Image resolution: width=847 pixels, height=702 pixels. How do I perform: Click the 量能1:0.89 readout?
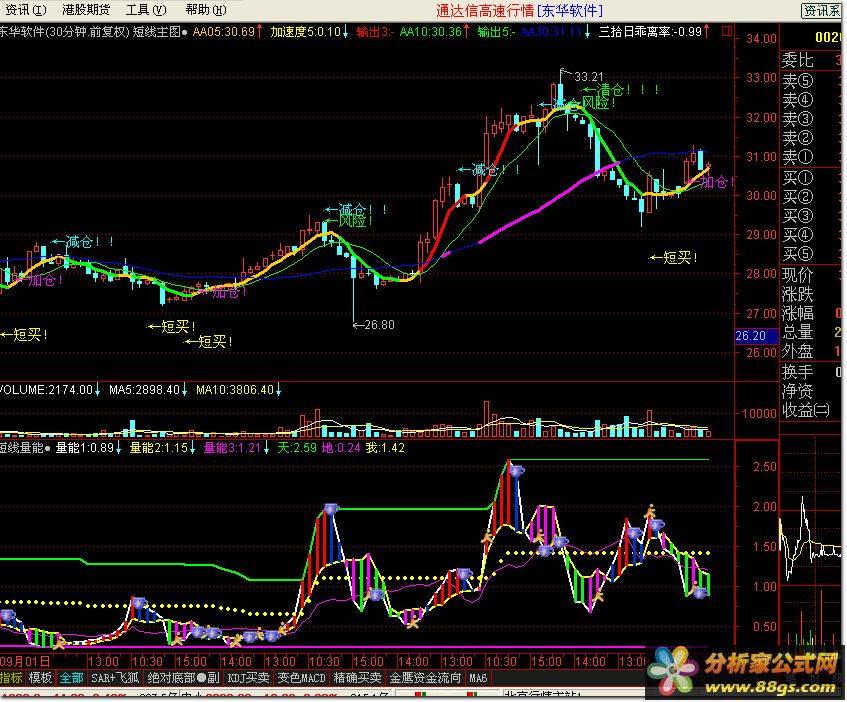pos(84,448)
